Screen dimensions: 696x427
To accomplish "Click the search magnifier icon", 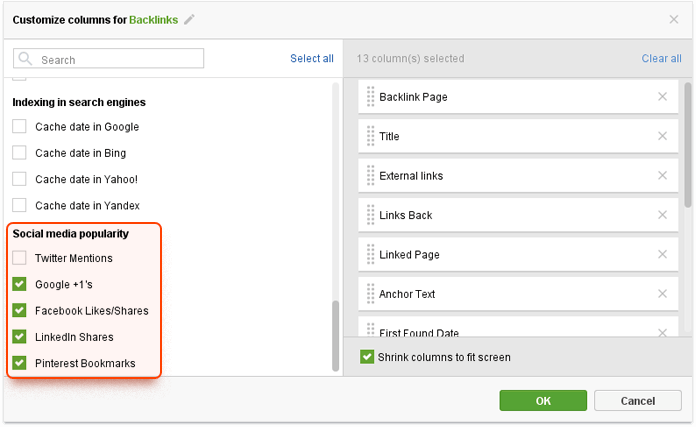I will pos(25,59).
